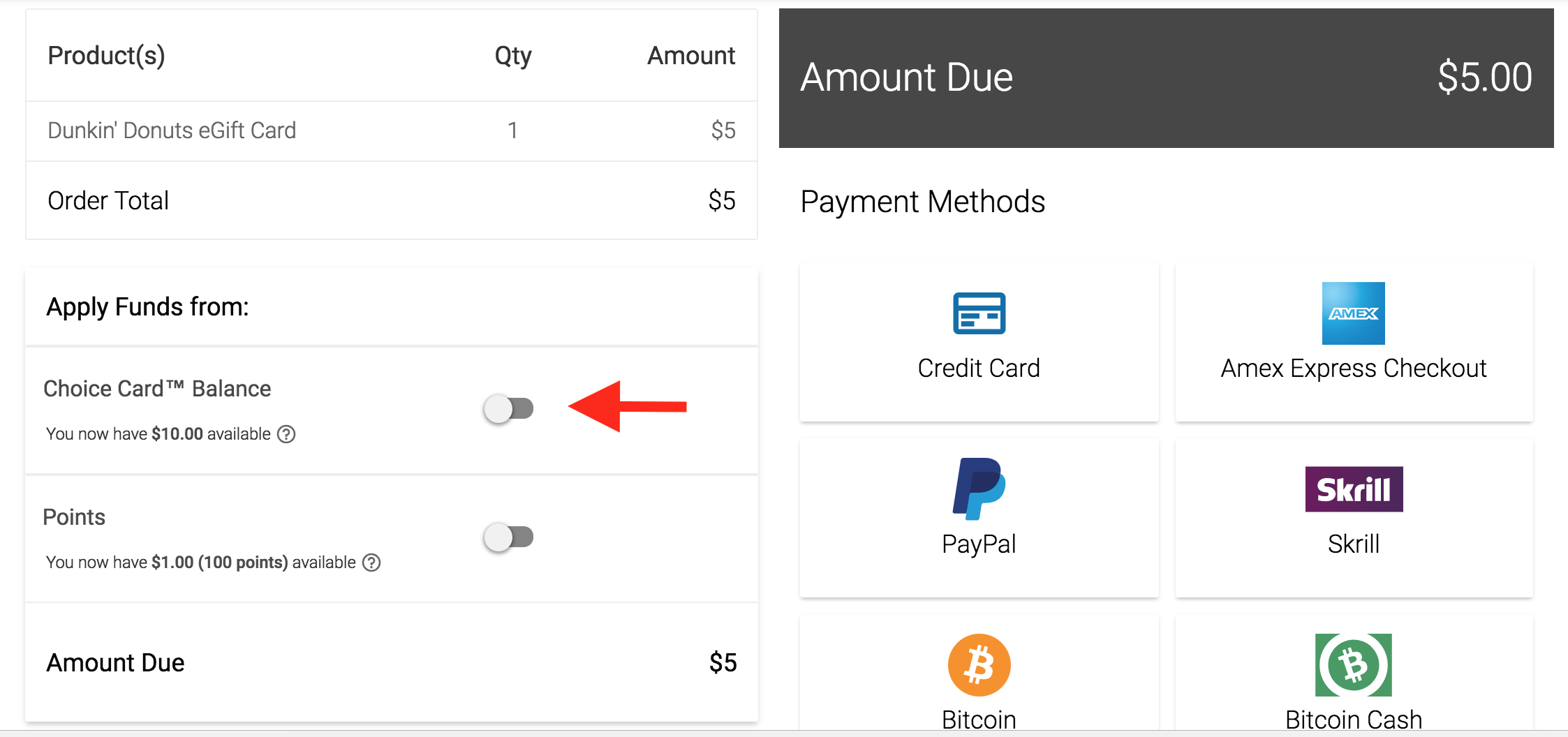The width and height of the screenshot is (1568, 737).
Task: Select Credit Card as payment method
Action: pyautogui.click(x=979, y=342)
